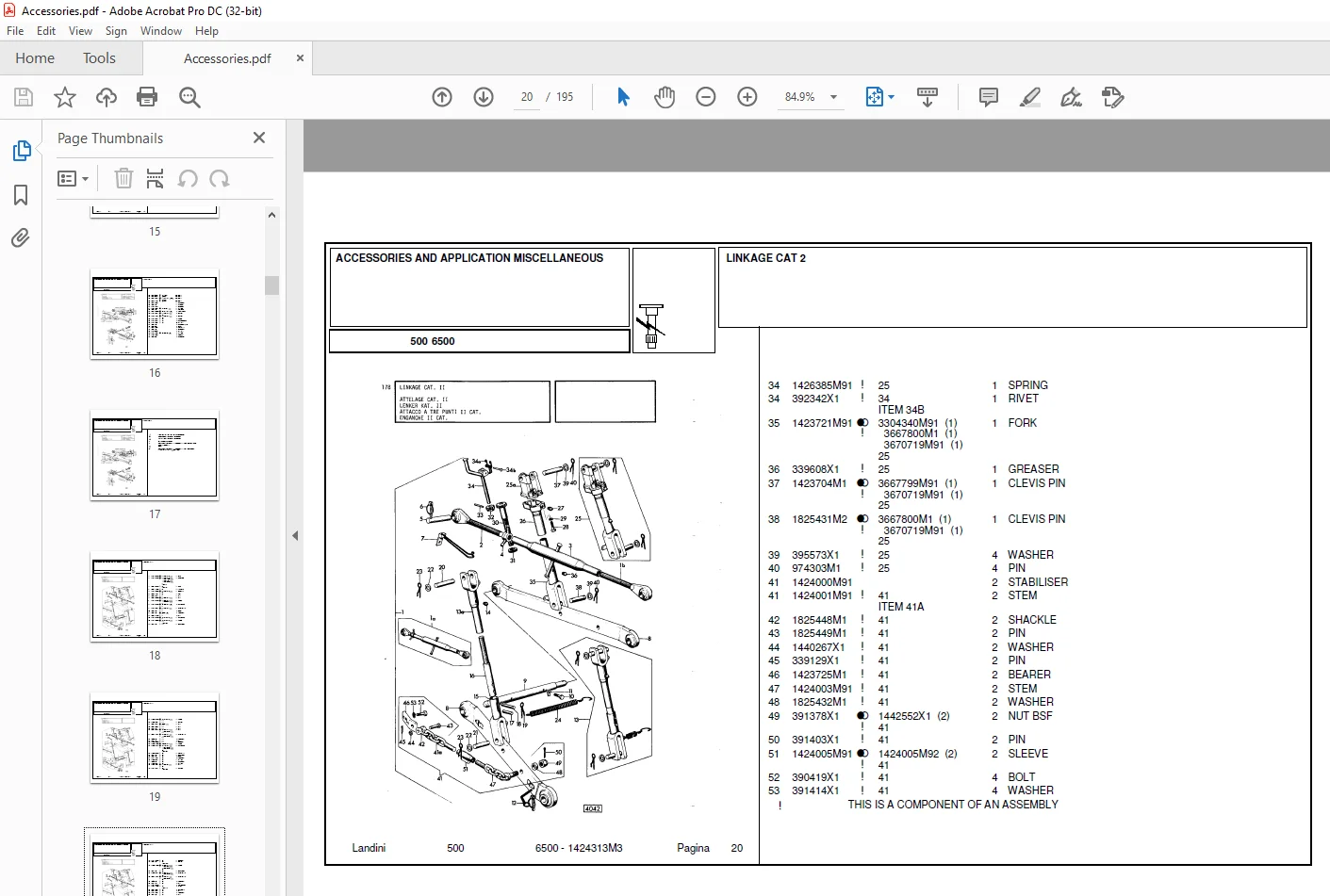Collapse the navigation pane with the arrow
This screenshot has height=896, width=1330.
pos(295,535)
